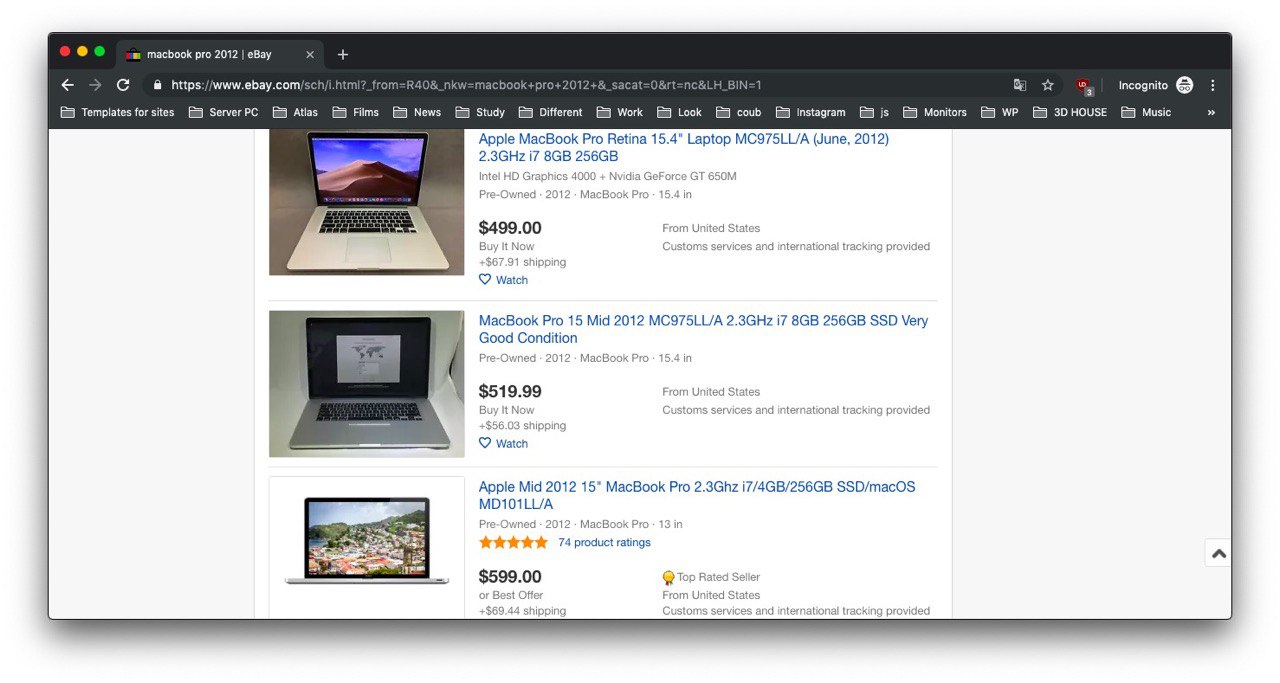Open the 74 product ratings link
Screen dimensions: 1280x683
(604, 542)
